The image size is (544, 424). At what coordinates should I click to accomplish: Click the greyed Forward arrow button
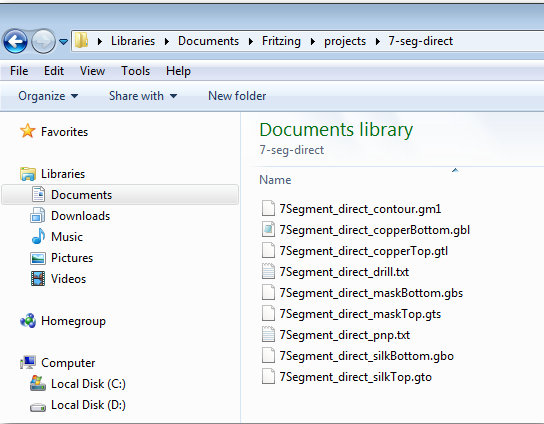43,42
